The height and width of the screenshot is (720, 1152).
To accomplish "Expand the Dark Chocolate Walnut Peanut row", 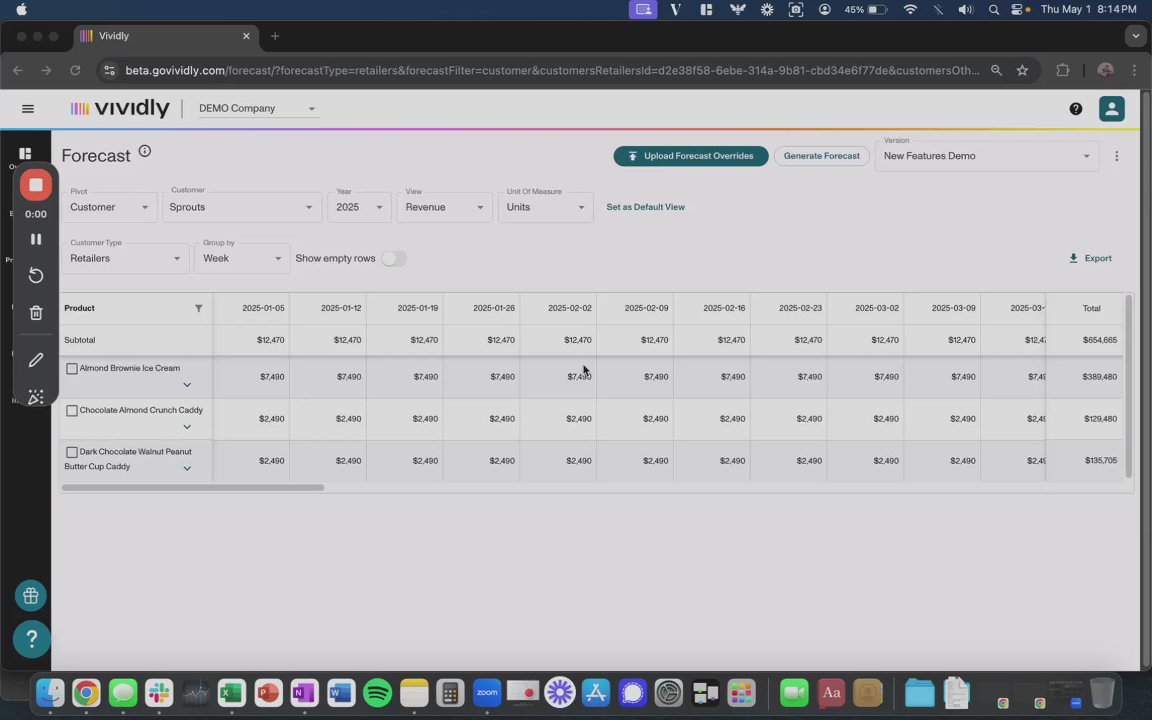I will [187, 469].
